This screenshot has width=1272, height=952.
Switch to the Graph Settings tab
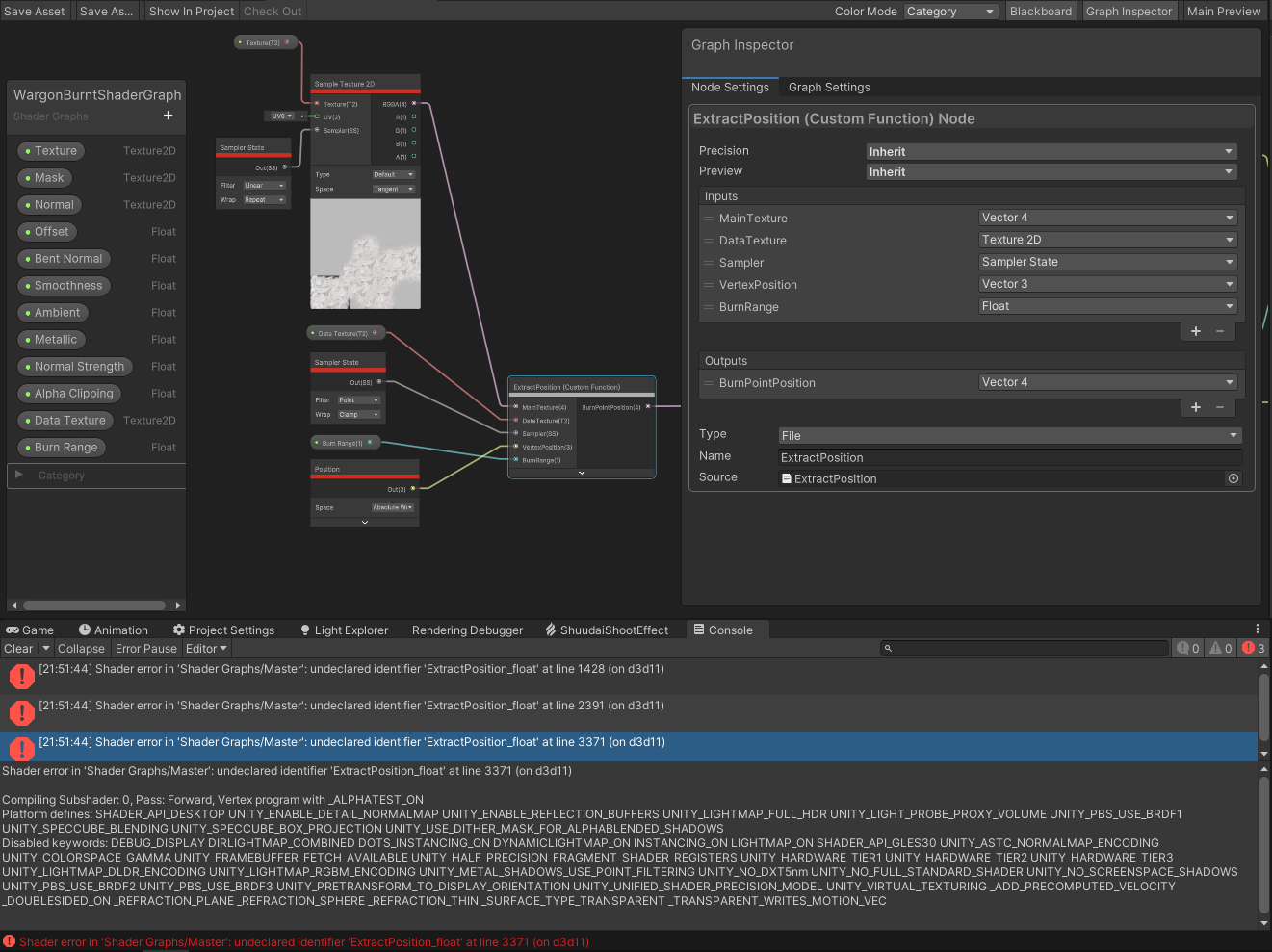click(828, 88)
